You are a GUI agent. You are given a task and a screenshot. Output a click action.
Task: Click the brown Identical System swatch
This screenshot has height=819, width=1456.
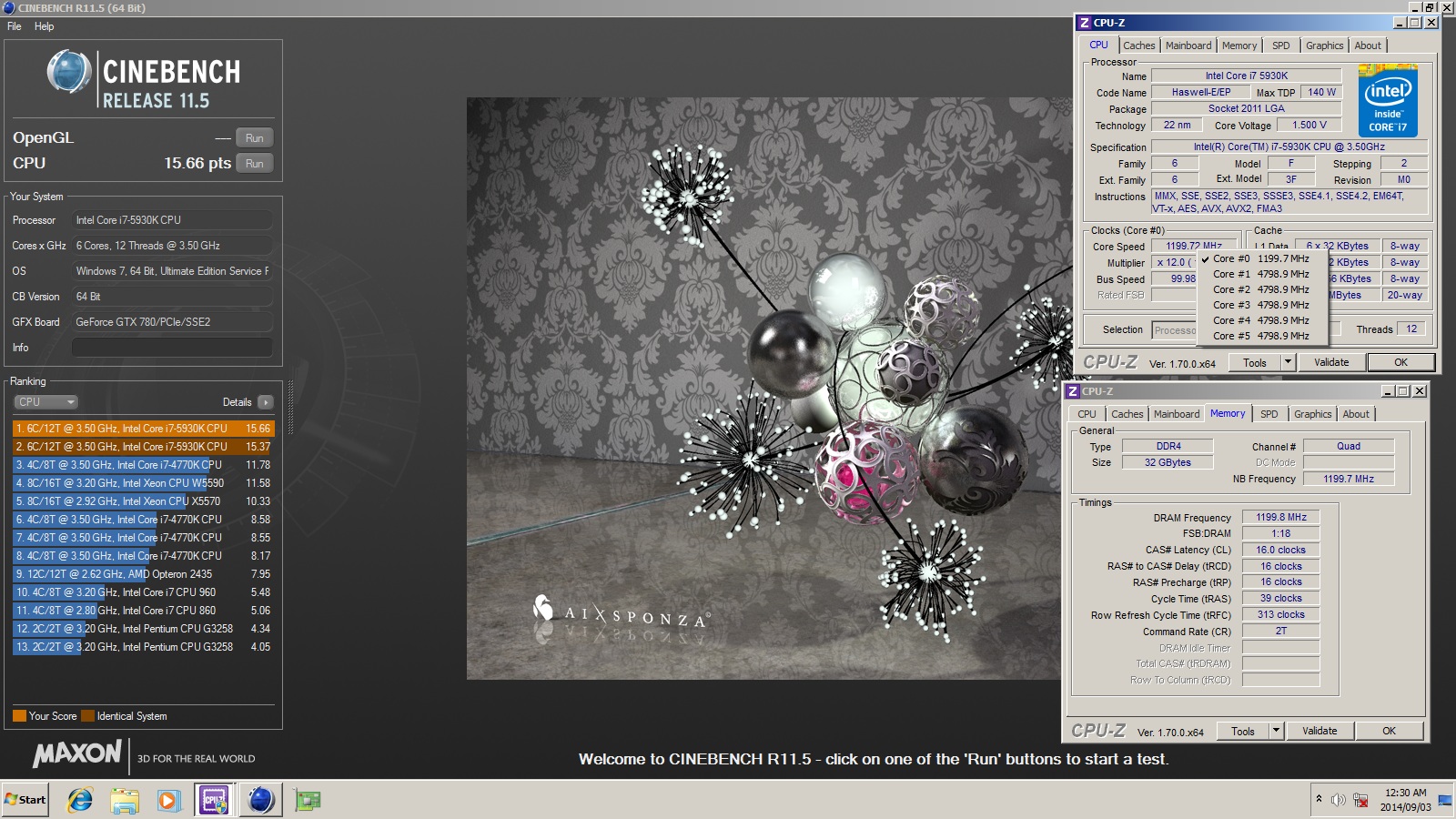[87, 716]
